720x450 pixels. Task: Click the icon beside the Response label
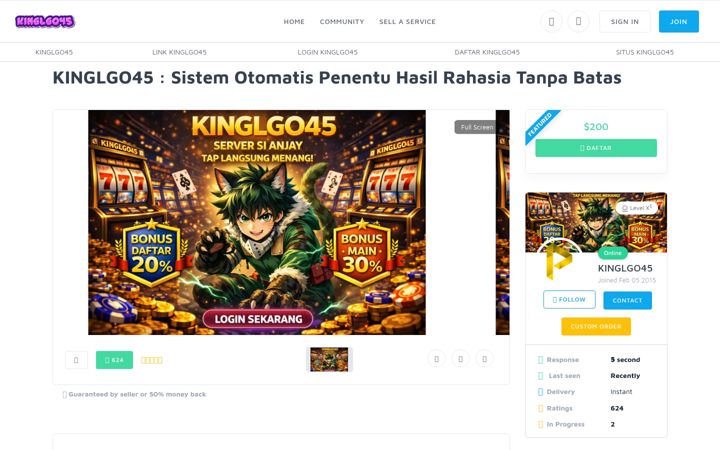[x=540, y=360]
